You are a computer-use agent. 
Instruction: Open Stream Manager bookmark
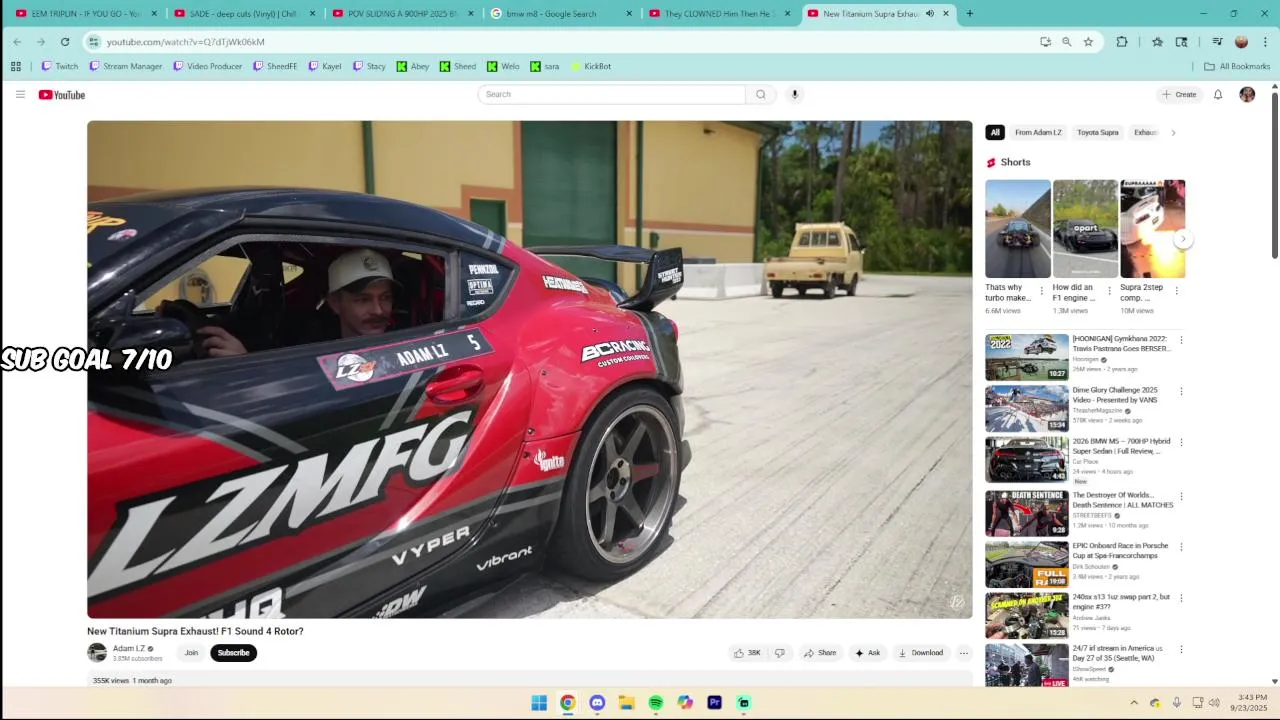[x=125, y=67]
